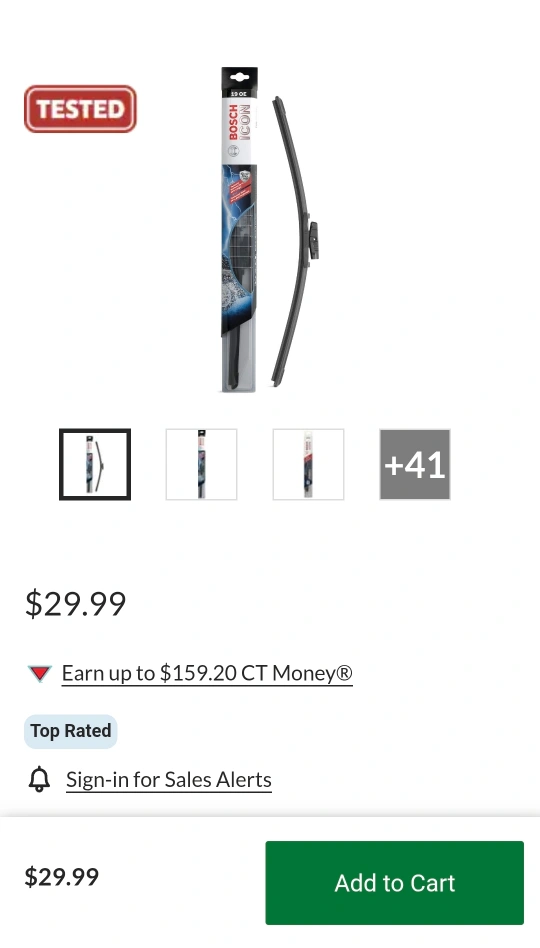Click the Bosch ICON packaged blade in main image
Image resolution: width=540 pixels, height=948 pixels.
click(x=239, y=230)
